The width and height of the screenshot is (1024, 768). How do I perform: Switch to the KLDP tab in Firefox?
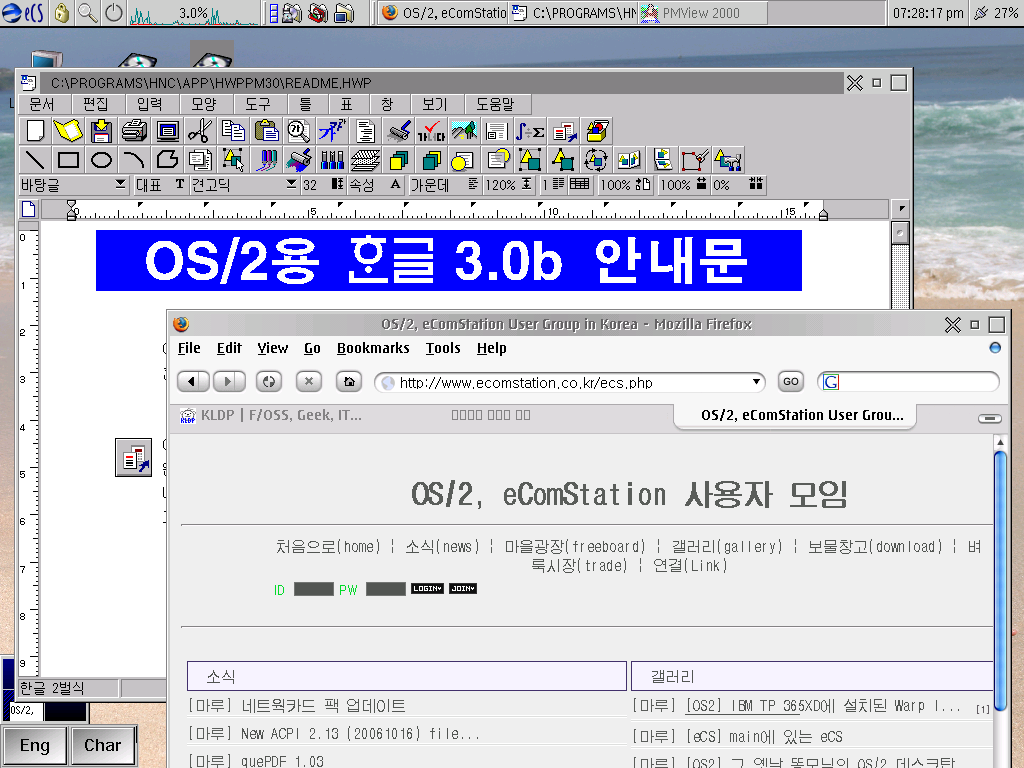[270, 415]
